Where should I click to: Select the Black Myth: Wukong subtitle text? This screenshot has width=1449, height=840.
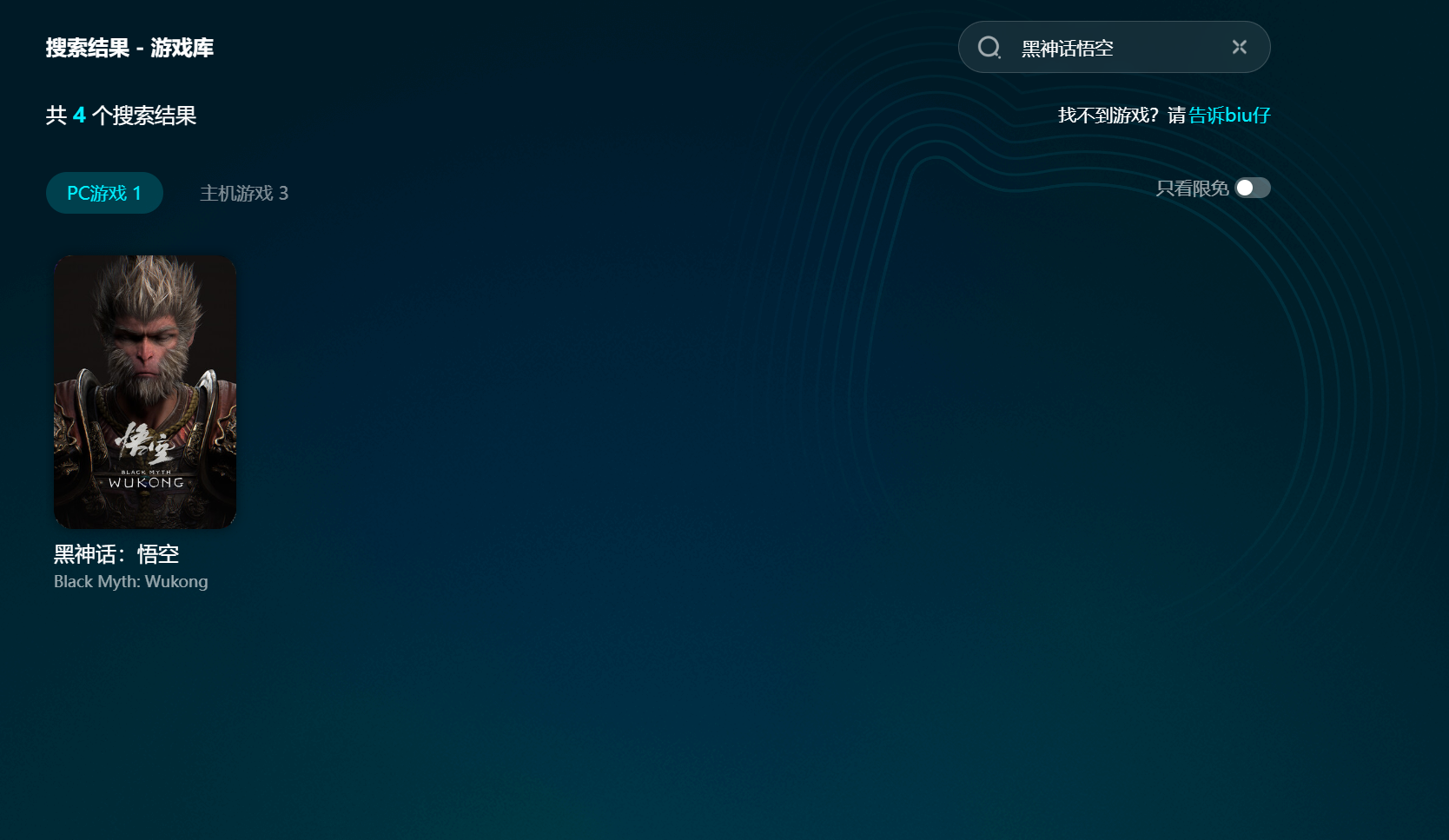[131, 581]
